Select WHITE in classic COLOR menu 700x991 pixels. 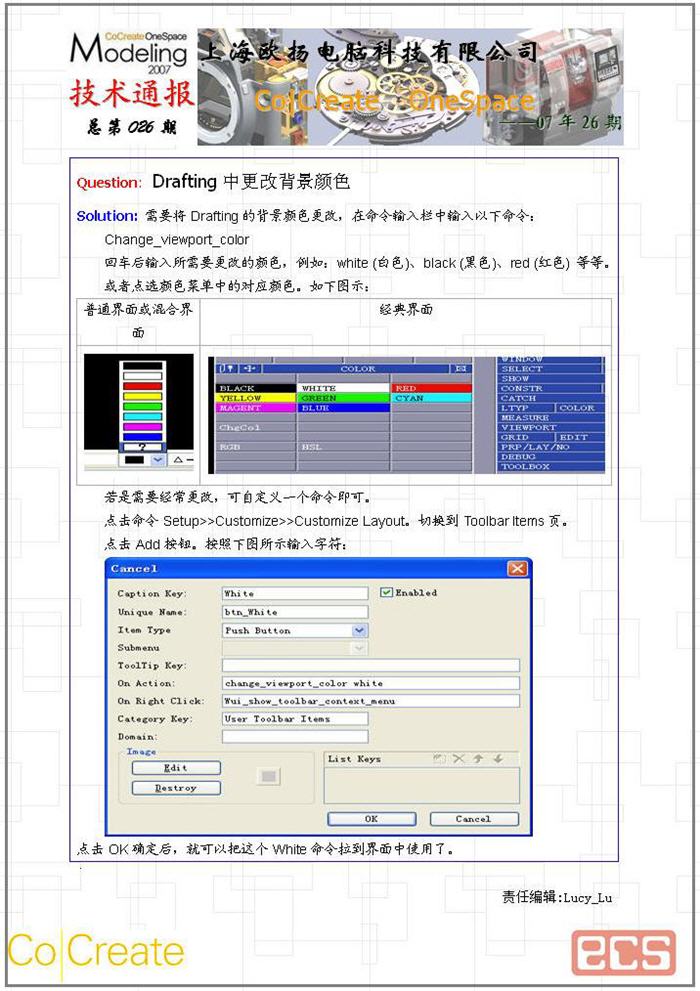click(343, 388)
